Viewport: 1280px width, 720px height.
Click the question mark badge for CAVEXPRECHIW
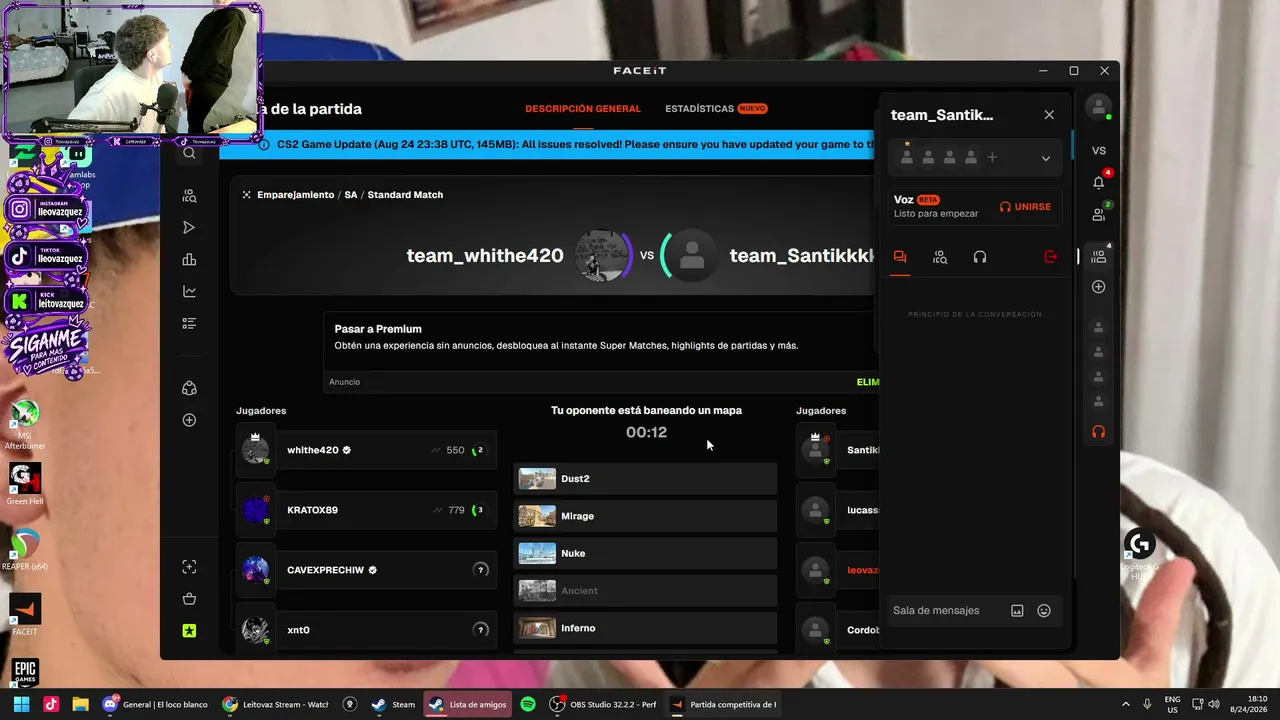pos(481,570)
